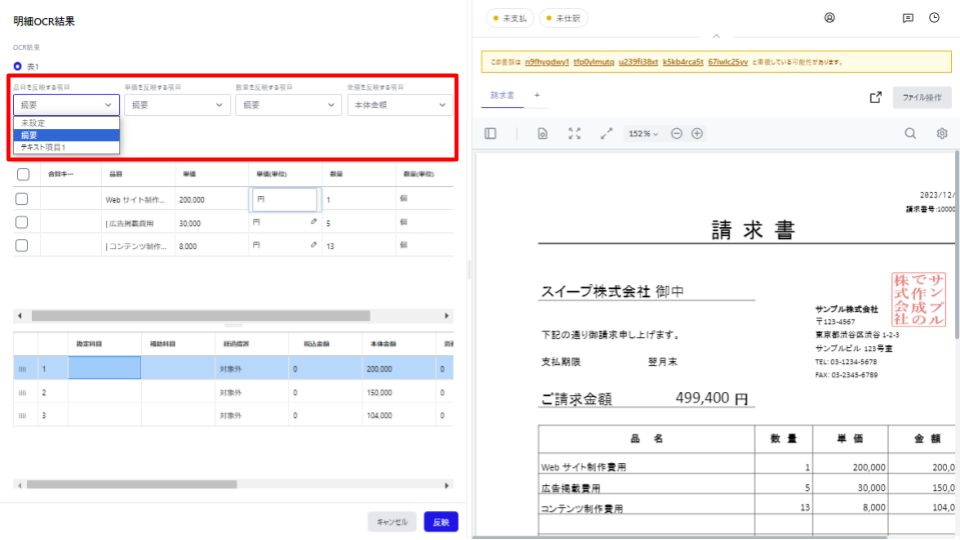Open the 金額を反映する項目 dropdown showing 本体金額
Image resolution: width=960 pixels, height=540 pixels.
(x=400, y=105)
